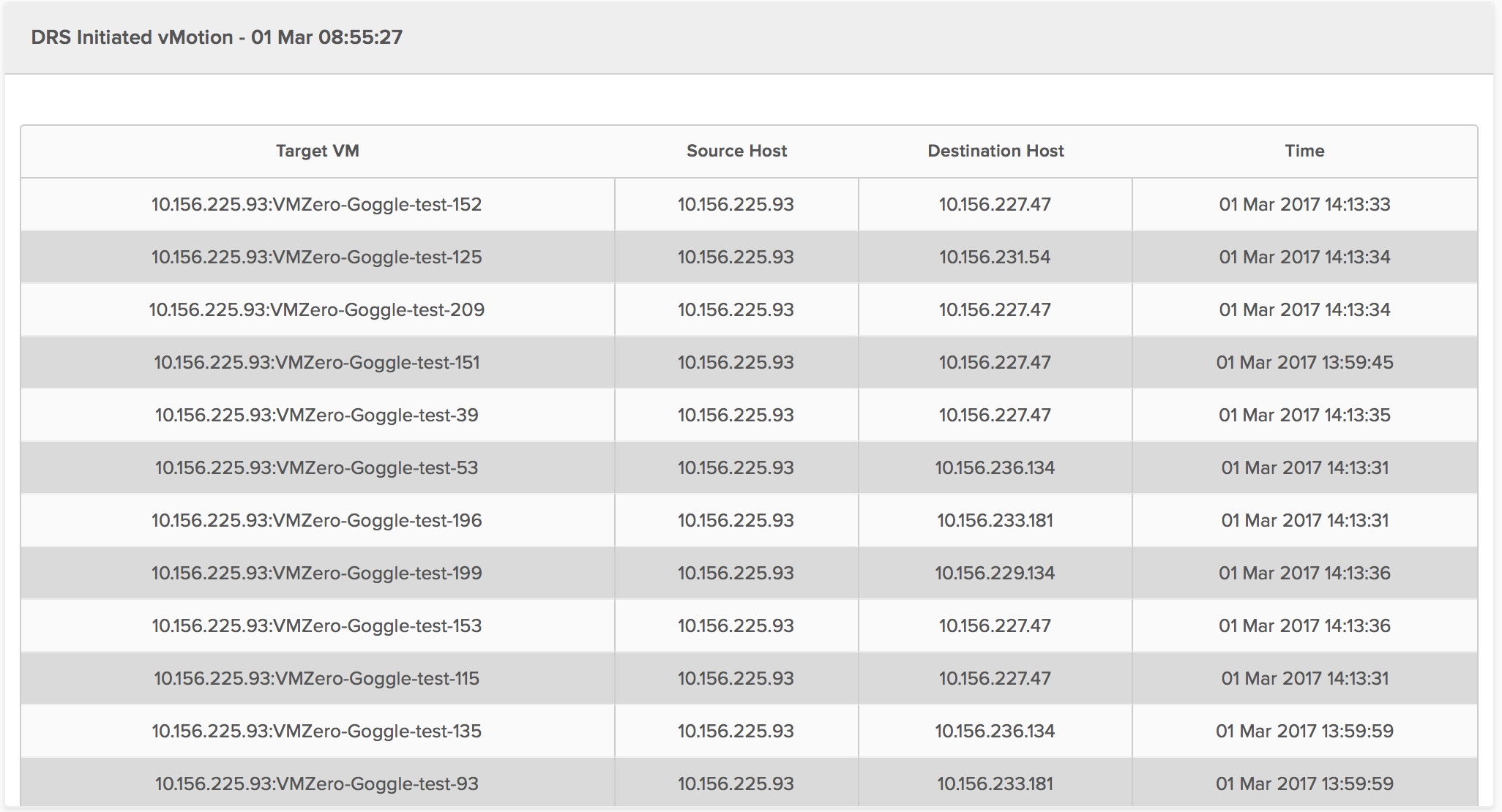Select the VMZero-Goggle-test-153 target VM cell
Viewport: 1502px width, 812px height.
coord(317,625)
